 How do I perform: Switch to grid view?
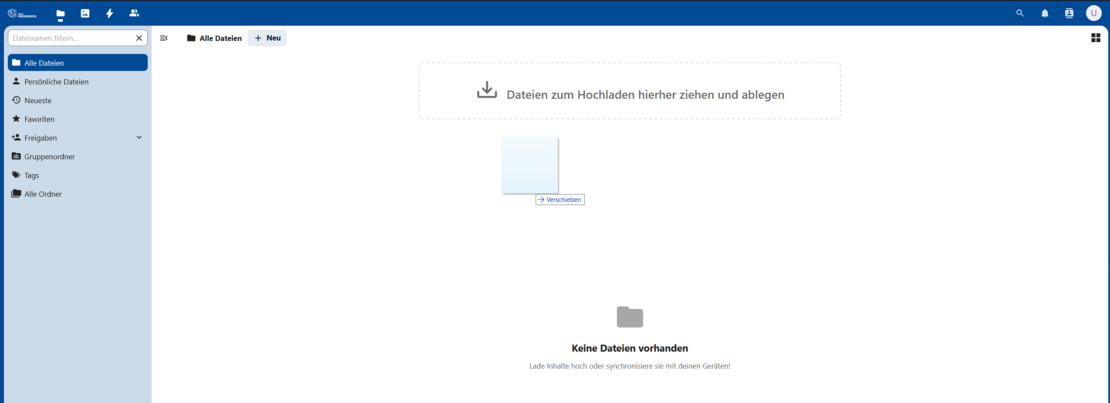click(x=1096, y=38)
